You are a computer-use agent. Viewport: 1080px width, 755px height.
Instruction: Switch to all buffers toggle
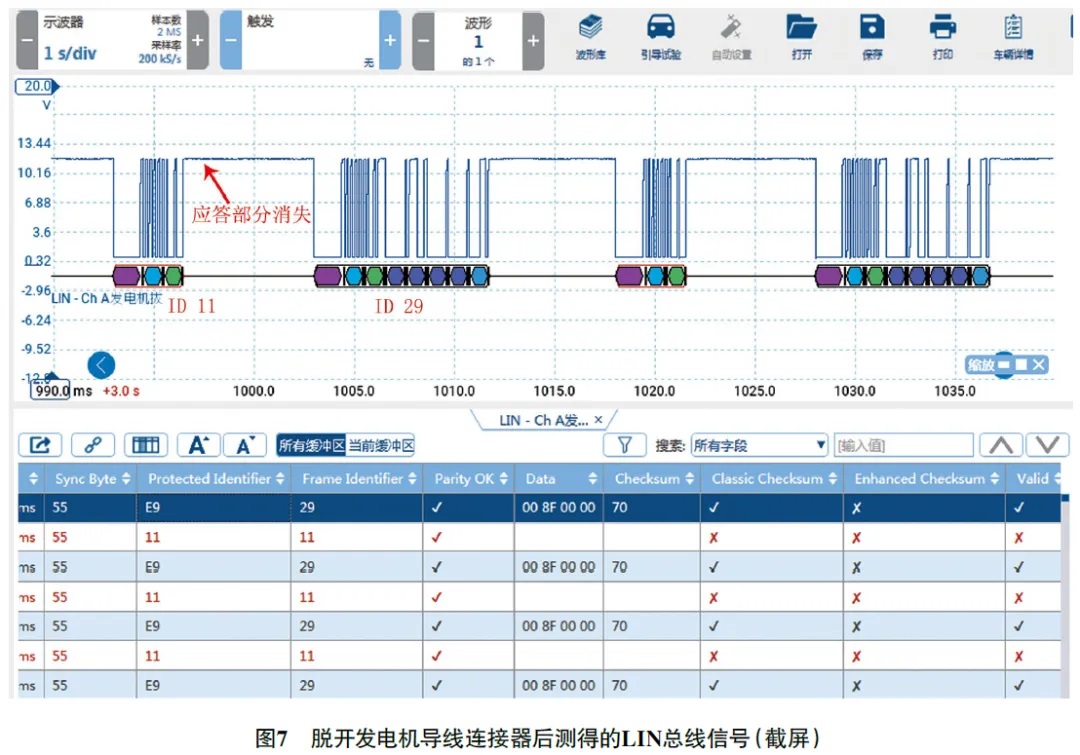(x=311, y=445)
